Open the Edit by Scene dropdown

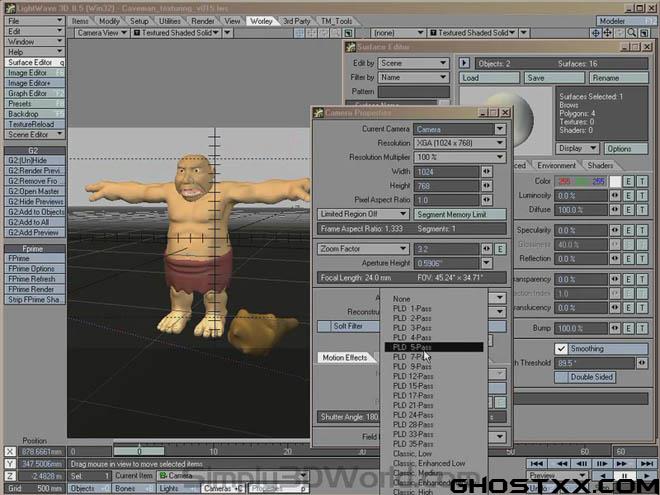[413, 63]
